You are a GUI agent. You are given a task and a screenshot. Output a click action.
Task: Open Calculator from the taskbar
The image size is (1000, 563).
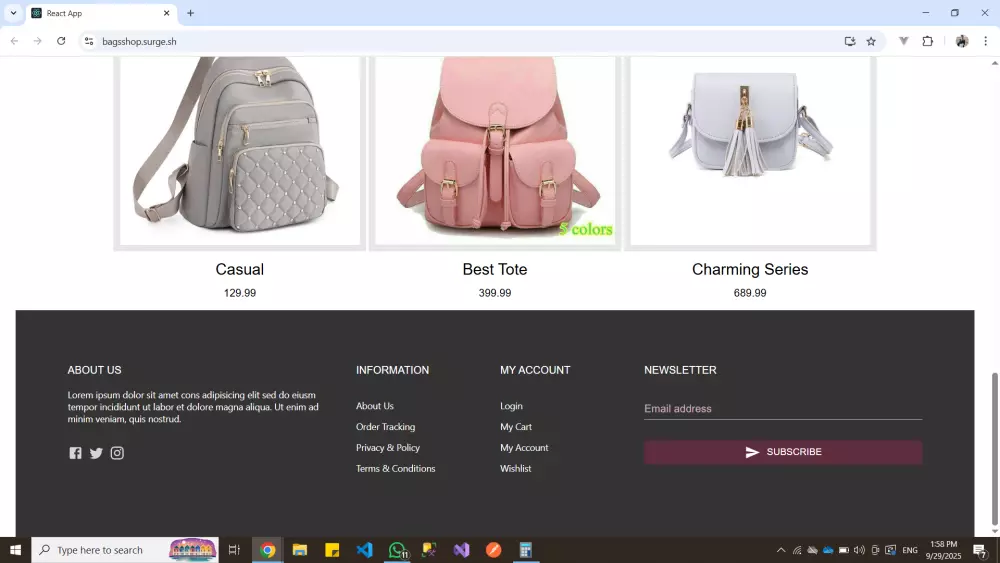tap(526, 550)
